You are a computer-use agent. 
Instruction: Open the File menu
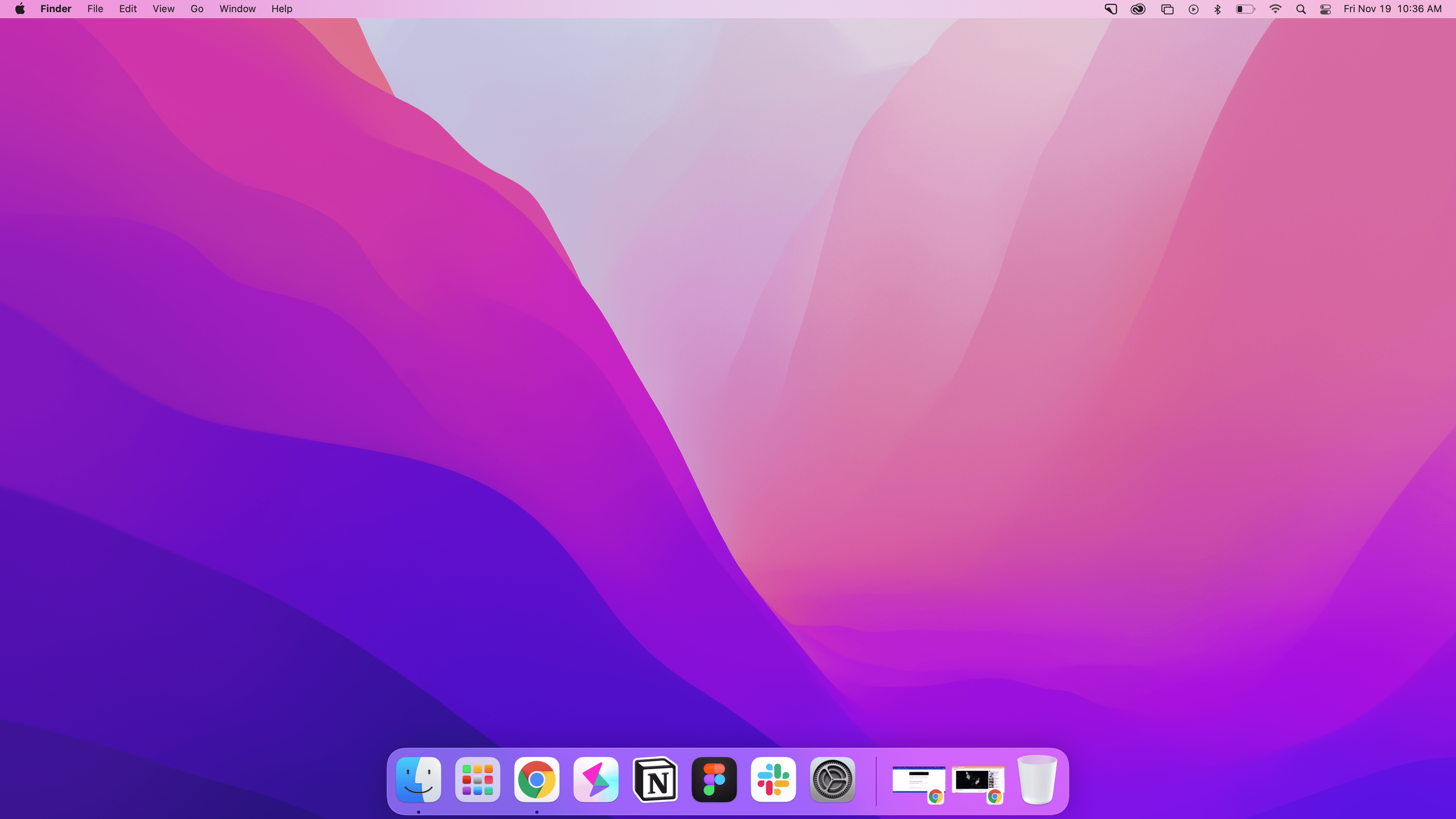point(95,9)
